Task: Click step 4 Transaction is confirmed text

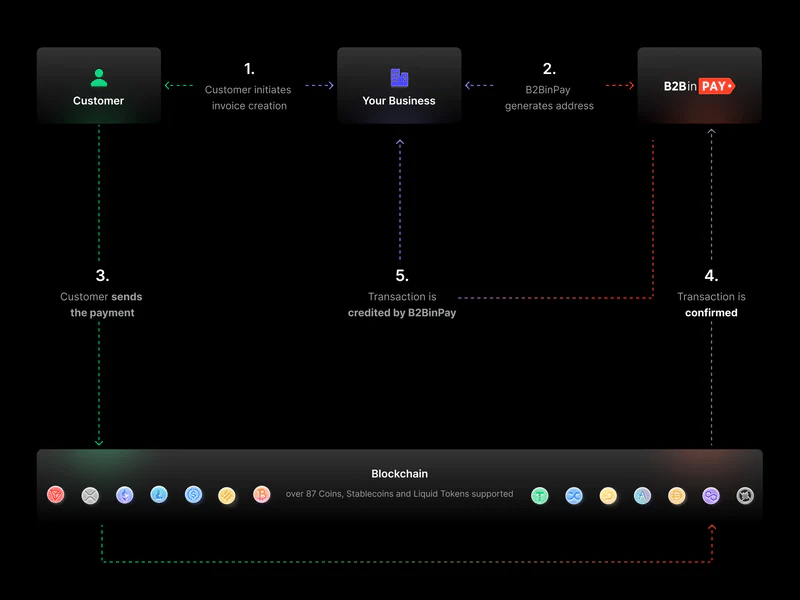Action: (711, 304)
